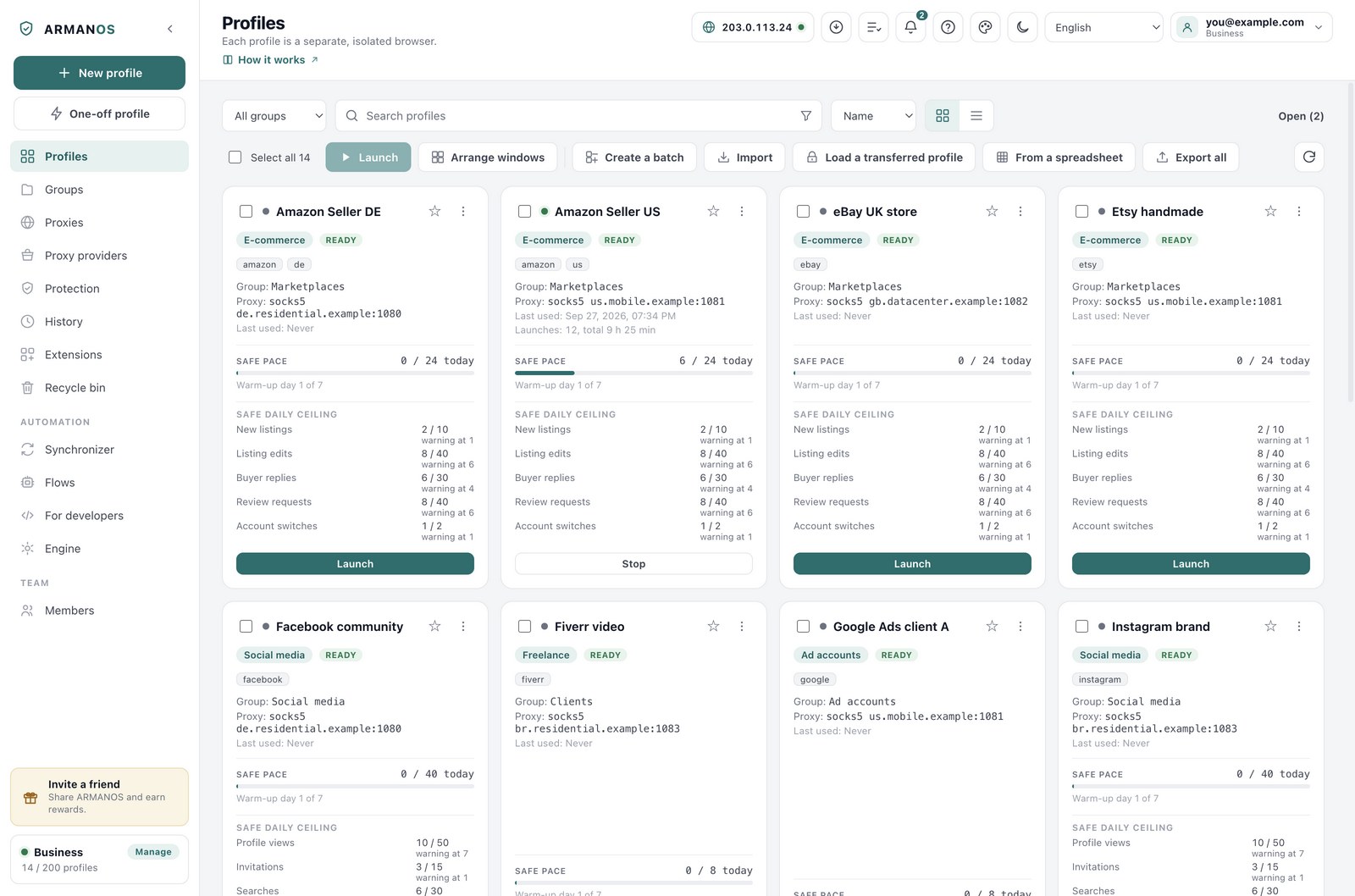Open notifications bell with badge
Screen dimensions: 1355x896
pos(910,27)
